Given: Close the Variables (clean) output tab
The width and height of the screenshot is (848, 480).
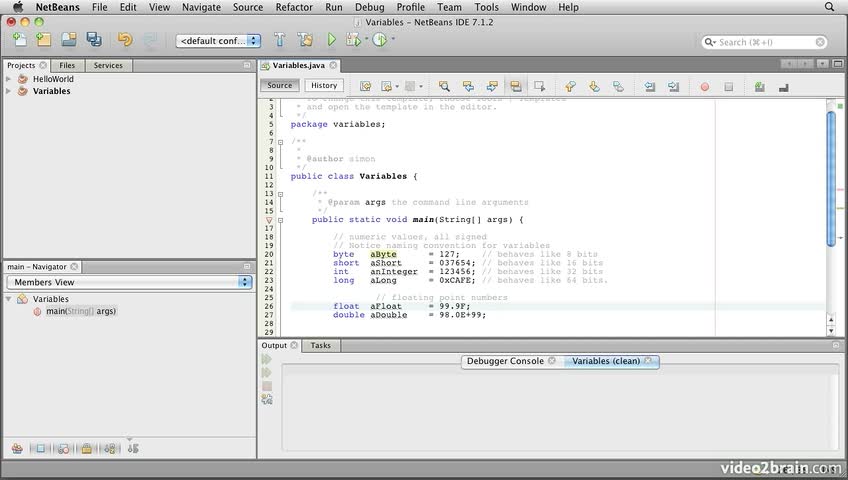Looking at the screenshot, I should tap(648, 361).
